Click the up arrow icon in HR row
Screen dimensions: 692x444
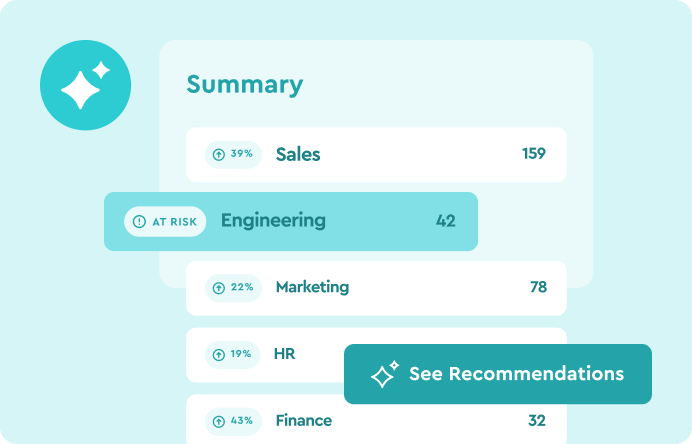pos(219,354)
